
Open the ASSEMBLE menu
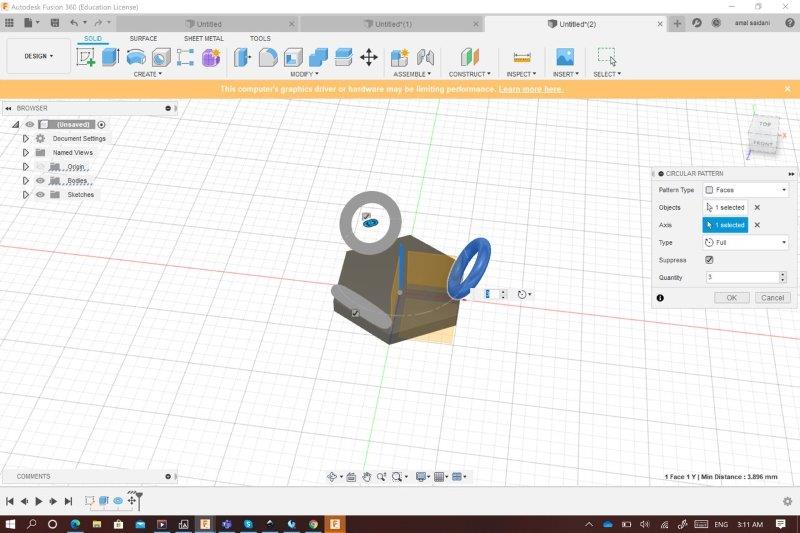(412, 74)
